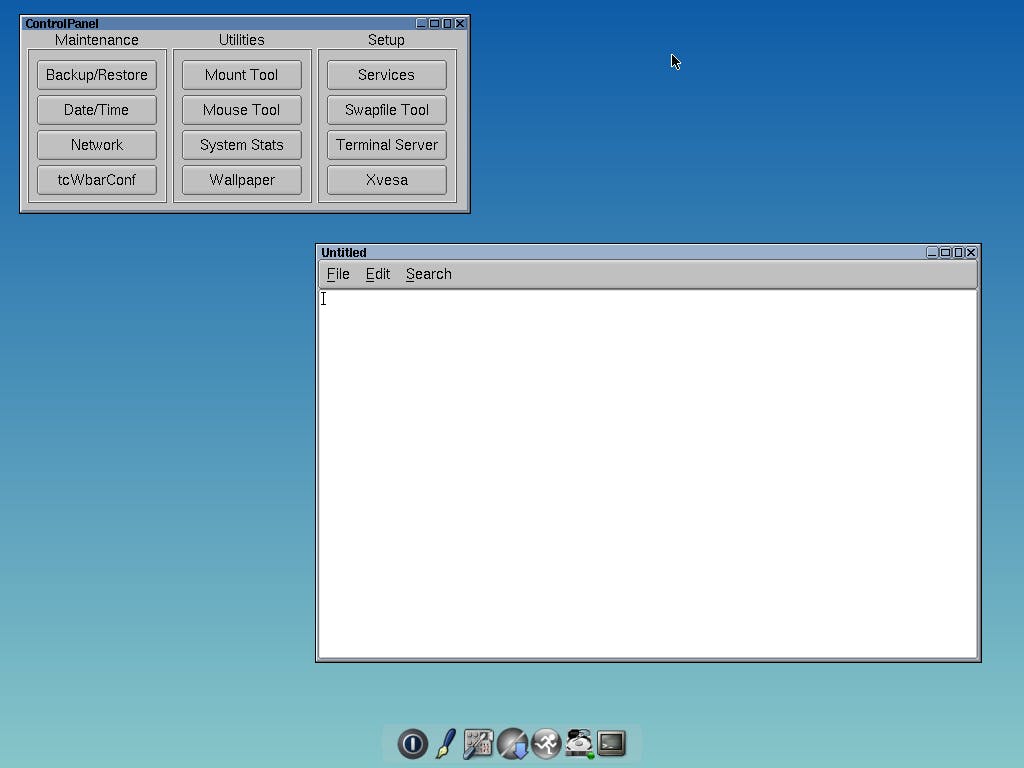Open the Date/Time settings
1024x768 pixels.
coord(97,110)
